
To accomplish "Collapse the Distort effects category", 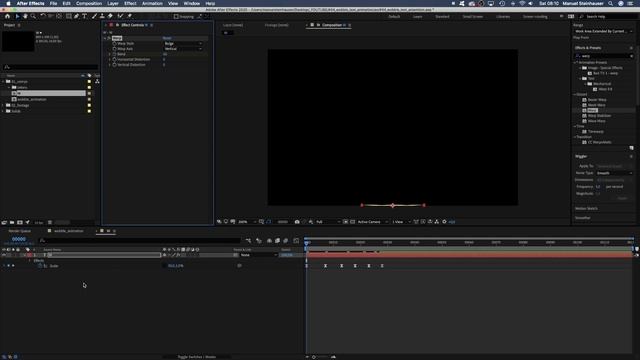I will [x=575, y=94].
